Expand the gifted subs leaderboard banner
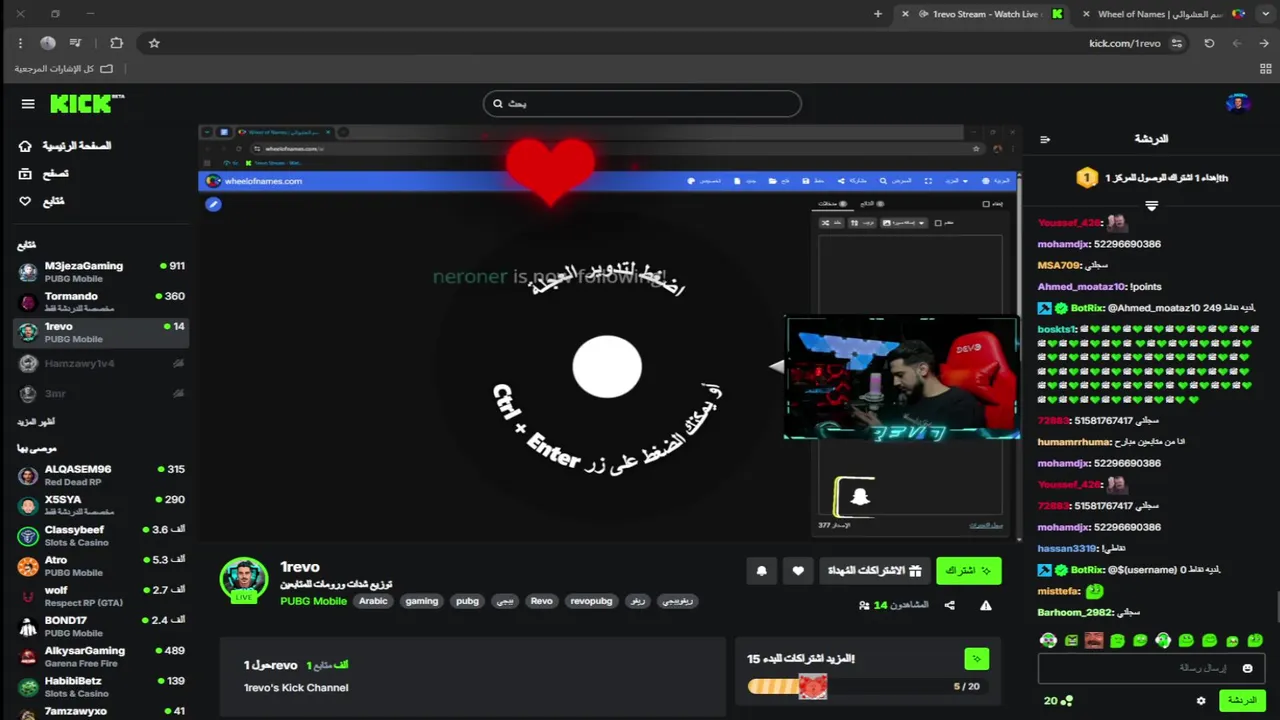1280x720 pixels. pos(1151,206)
